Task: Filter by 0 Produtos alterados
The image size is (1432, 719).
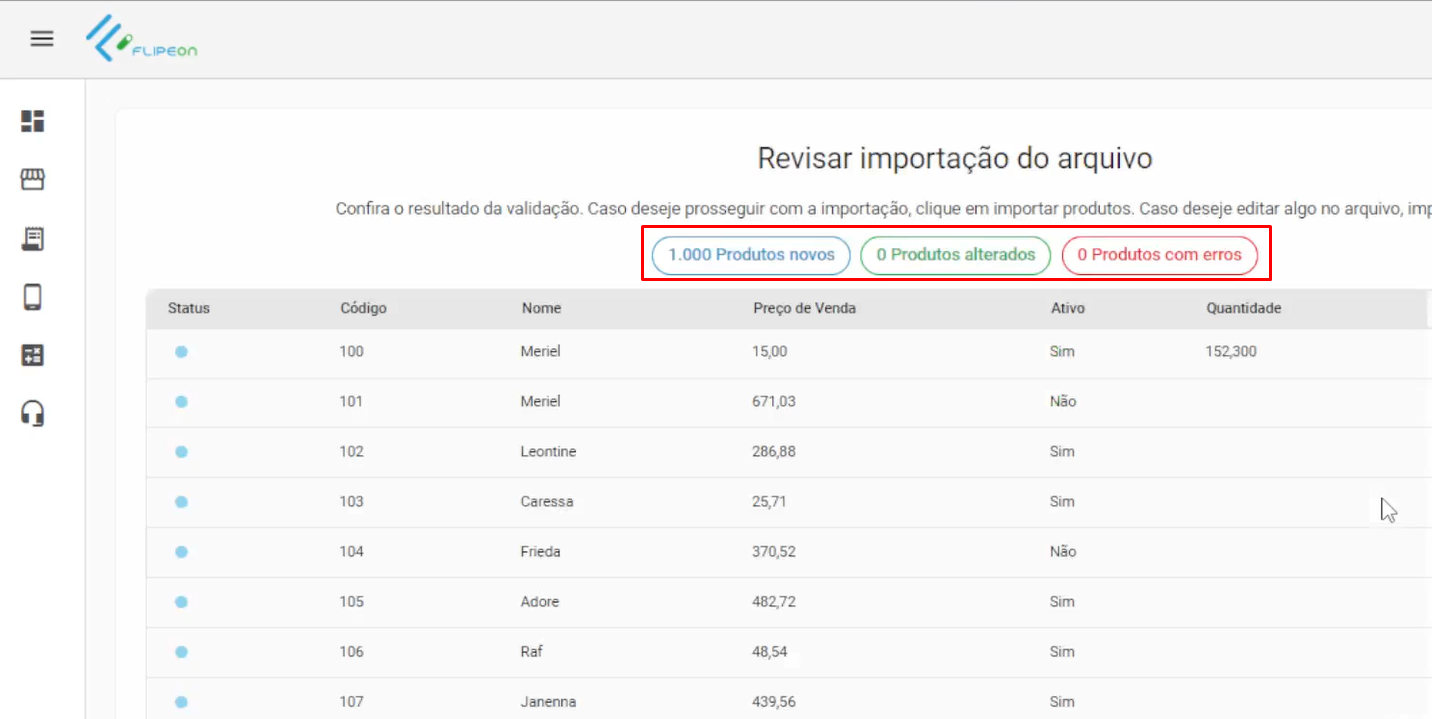Action: 955,255
